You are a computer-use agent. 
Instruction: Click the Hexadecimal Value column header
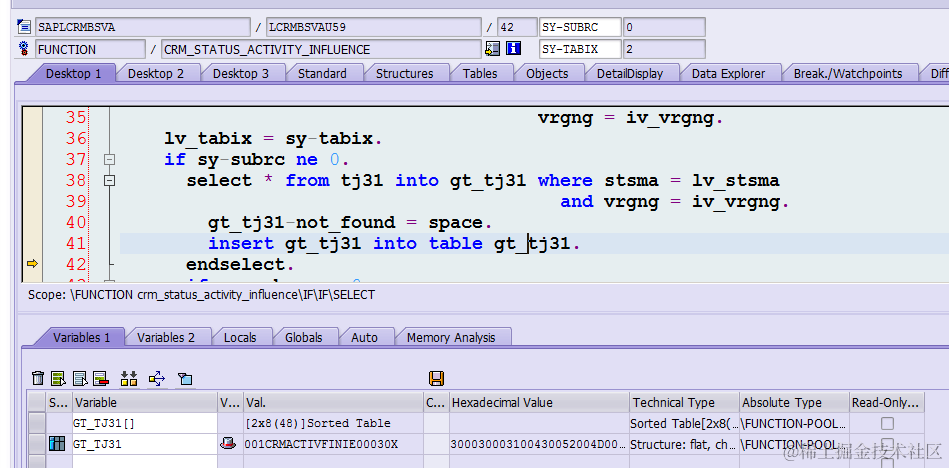click(x=539, y=403)
